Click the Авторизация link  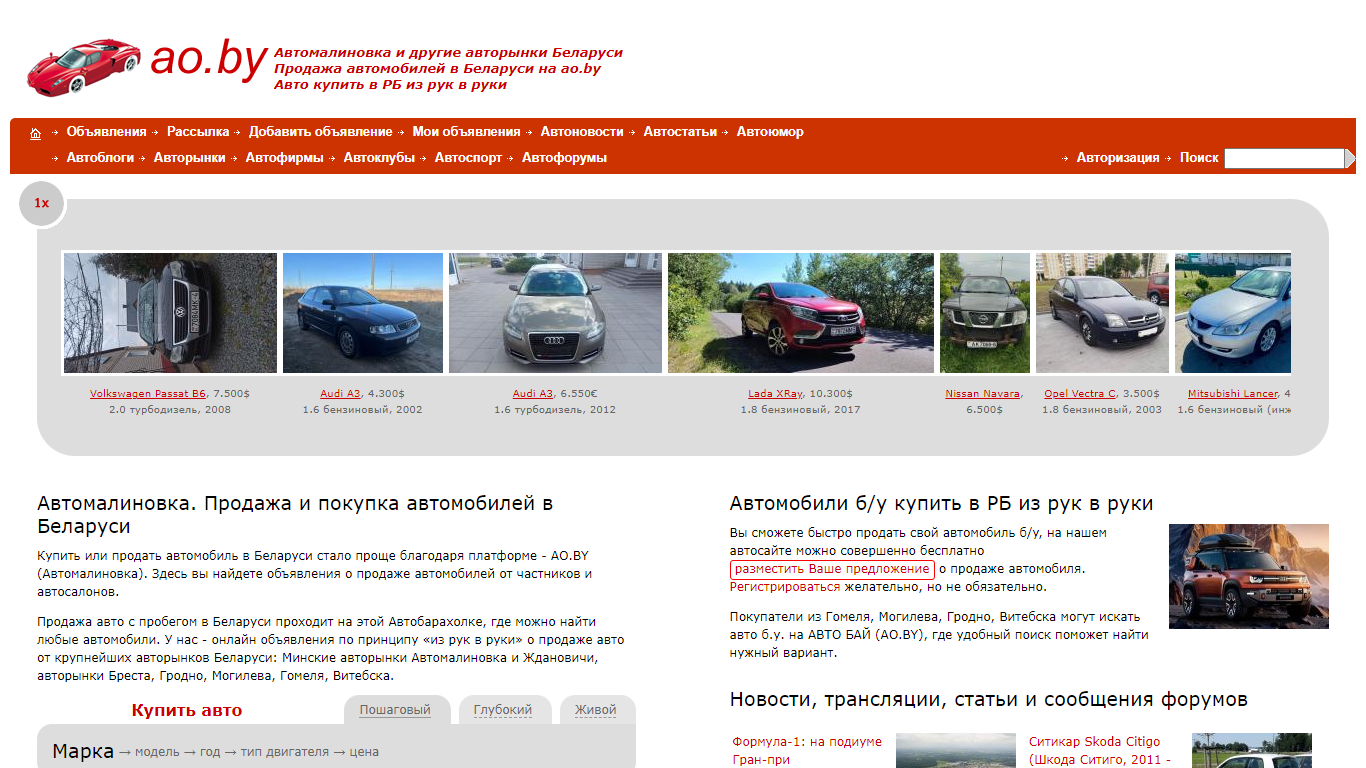[x=1118, y=158]
